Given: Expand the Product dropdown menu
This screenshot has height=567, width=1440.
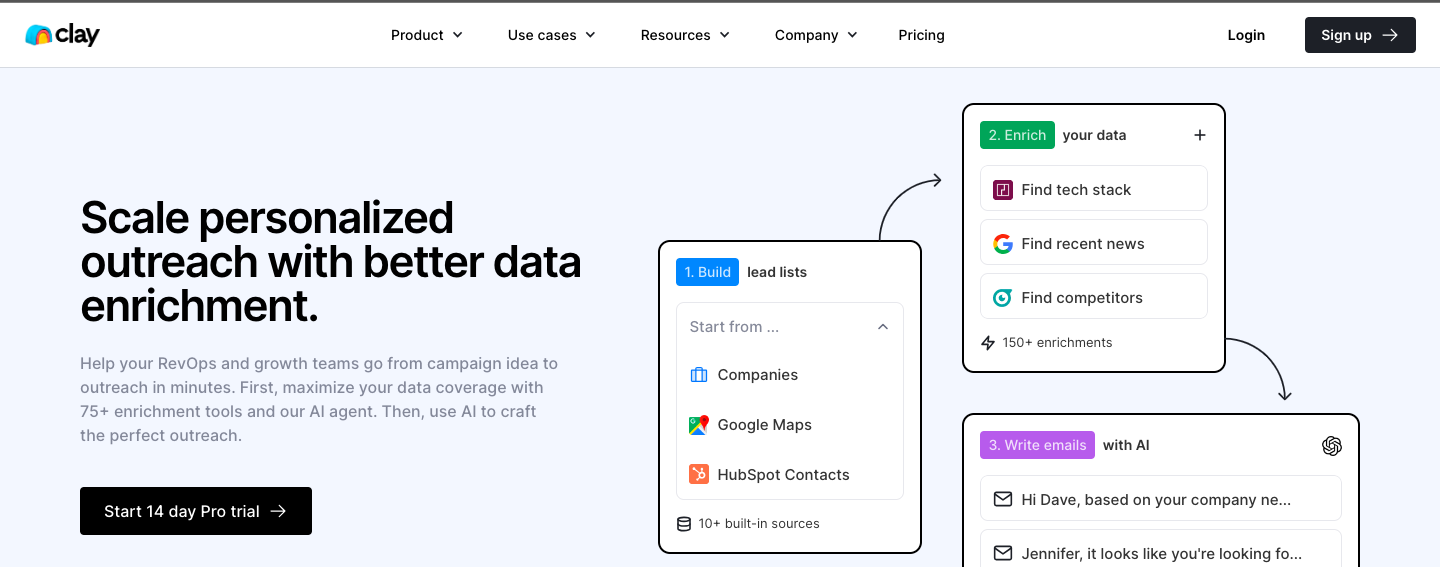Looking at the screenshot, I should click(427, 35).
